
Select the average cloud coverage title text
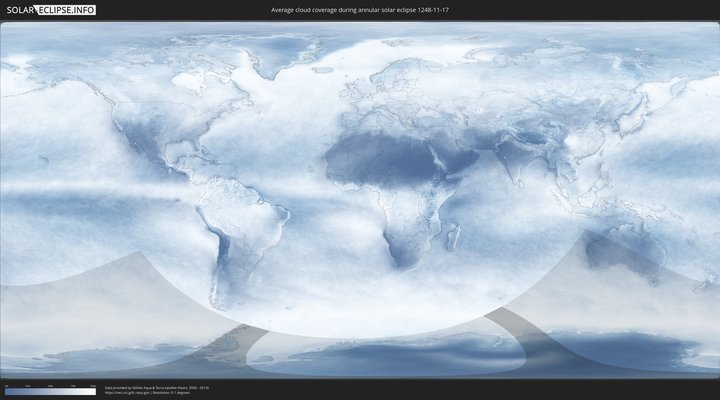coord(359,10)
